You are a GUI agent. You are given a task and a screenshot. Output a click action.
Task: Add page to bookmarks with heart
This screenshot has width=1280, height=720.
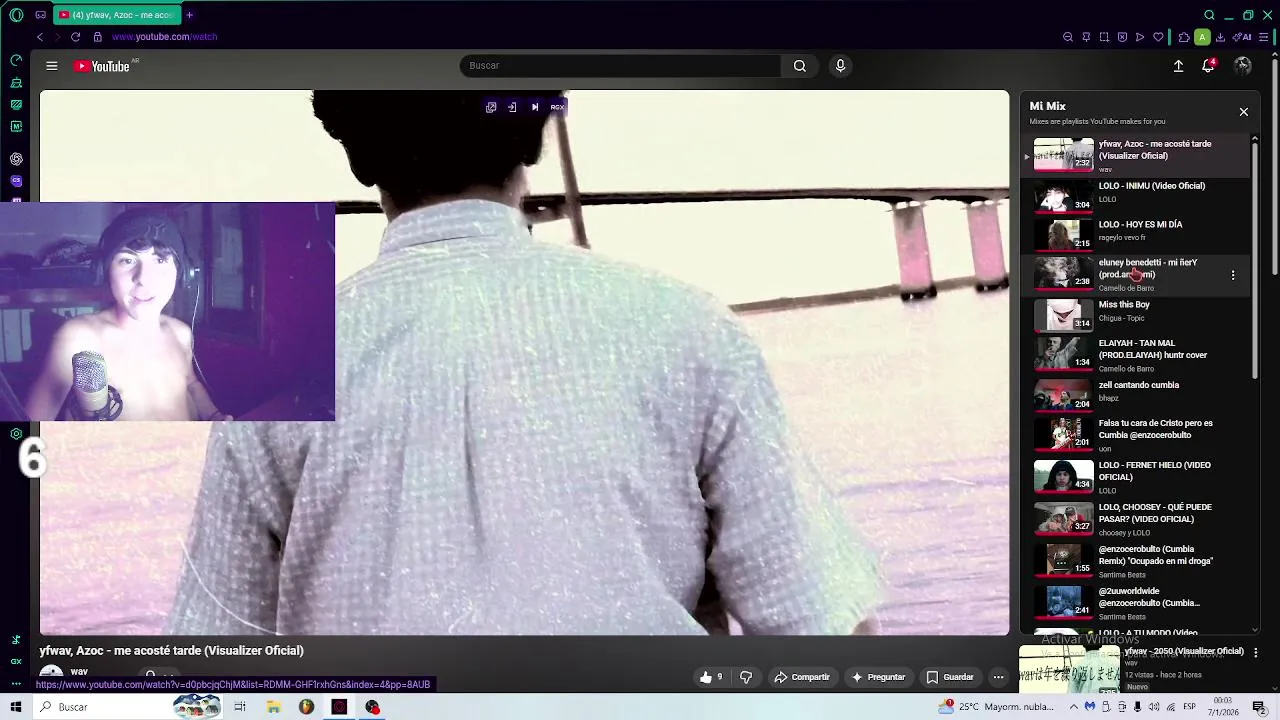coord(1158,37)
